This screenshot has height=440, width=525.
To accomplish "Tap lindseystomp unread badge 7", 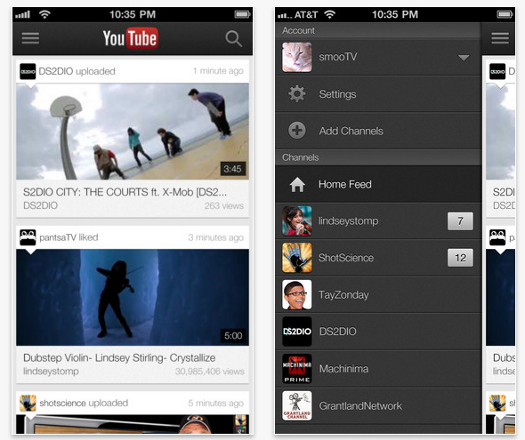I will coord(460,221).
